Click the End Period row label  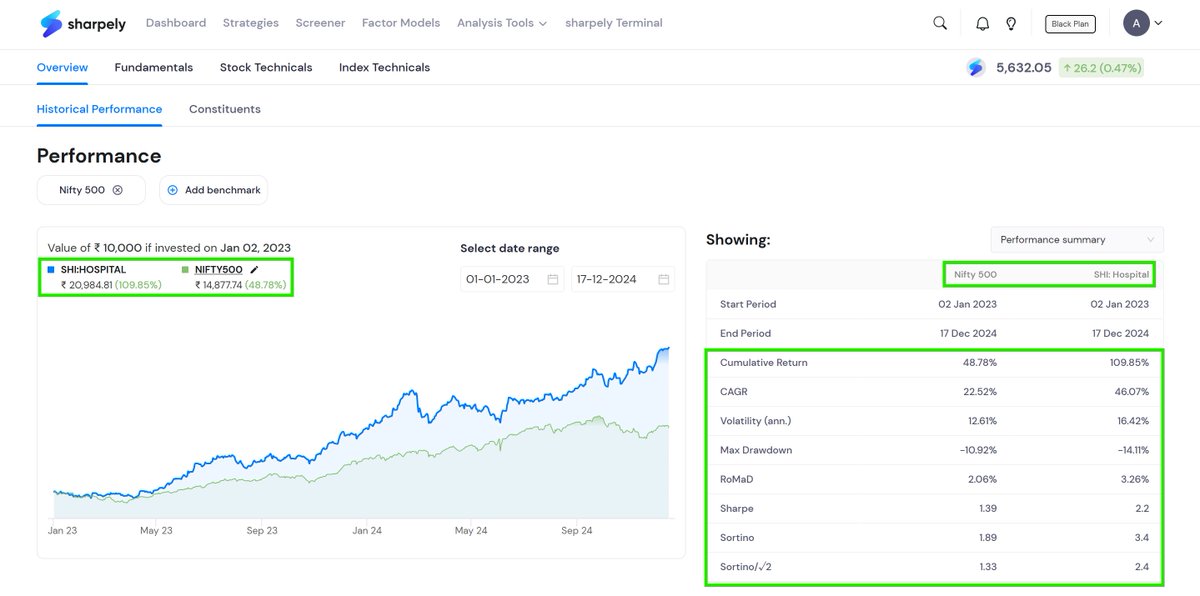pyautogui.click(x=746, y=333)
